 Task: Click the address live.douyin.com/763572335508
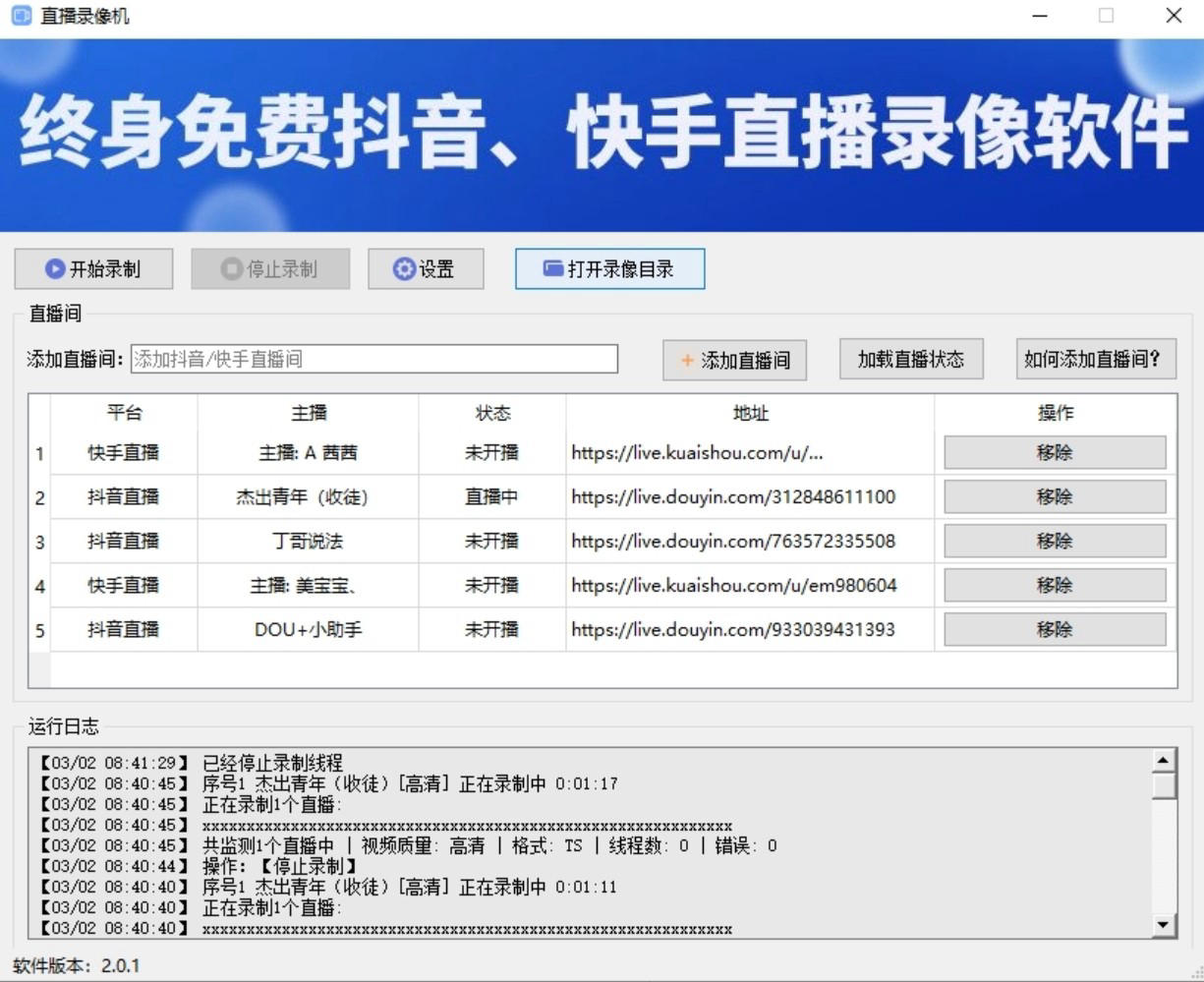750,542
